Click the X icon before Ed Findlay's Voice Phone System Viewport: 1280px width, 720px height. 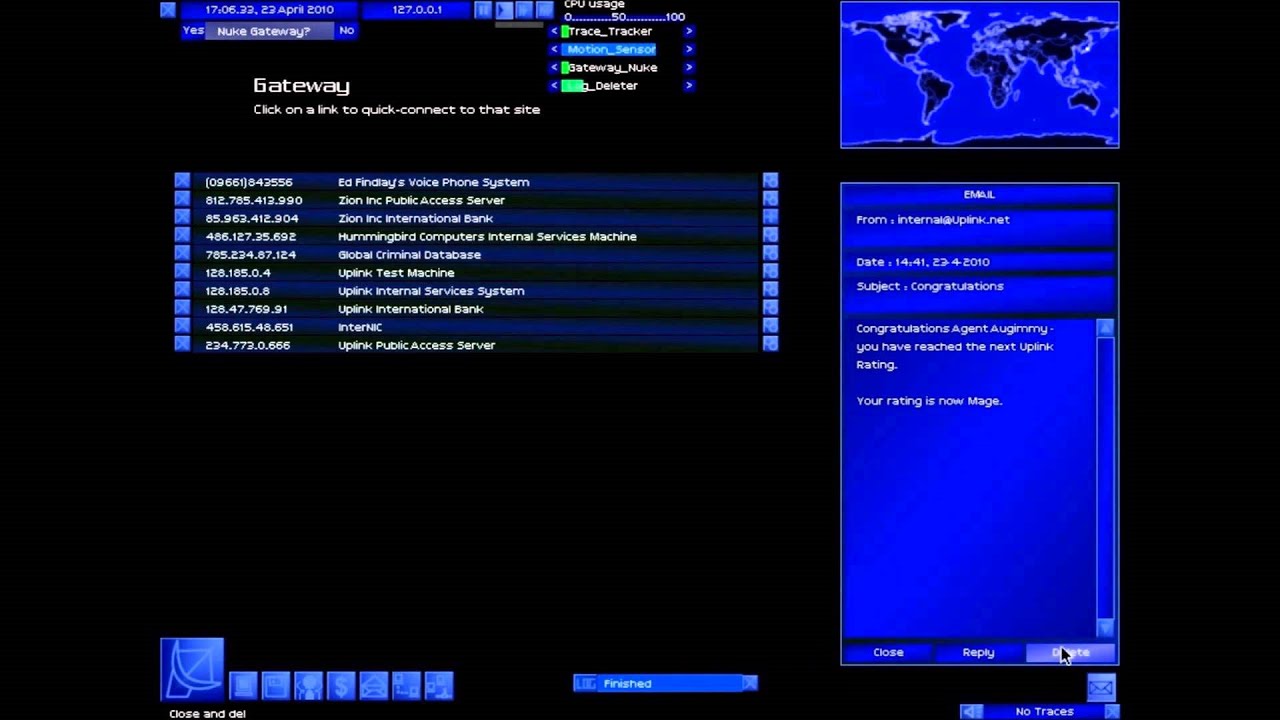coord(182,181)
